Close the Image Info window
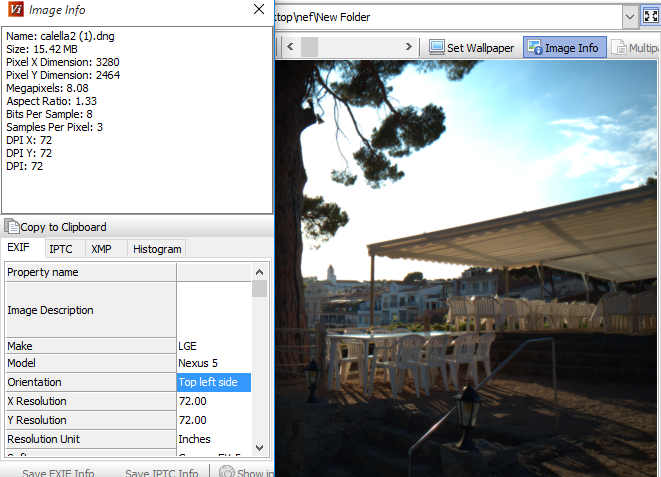This screenshot has width=661, height=477. 259,9
